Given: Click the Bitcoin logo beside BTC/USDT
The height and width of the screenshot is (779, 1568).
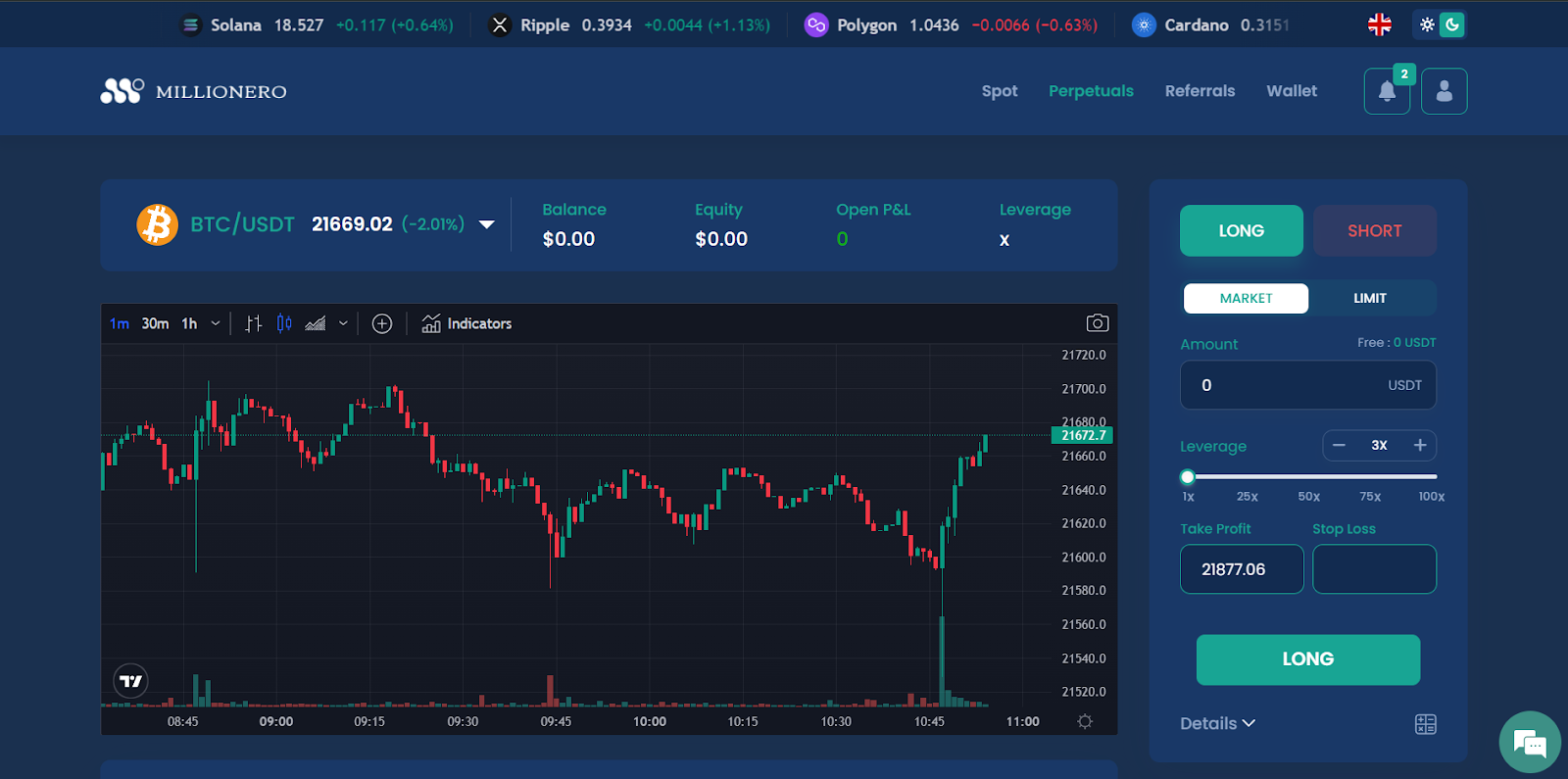Looking at the screenshot, I should tap(157, 224).
